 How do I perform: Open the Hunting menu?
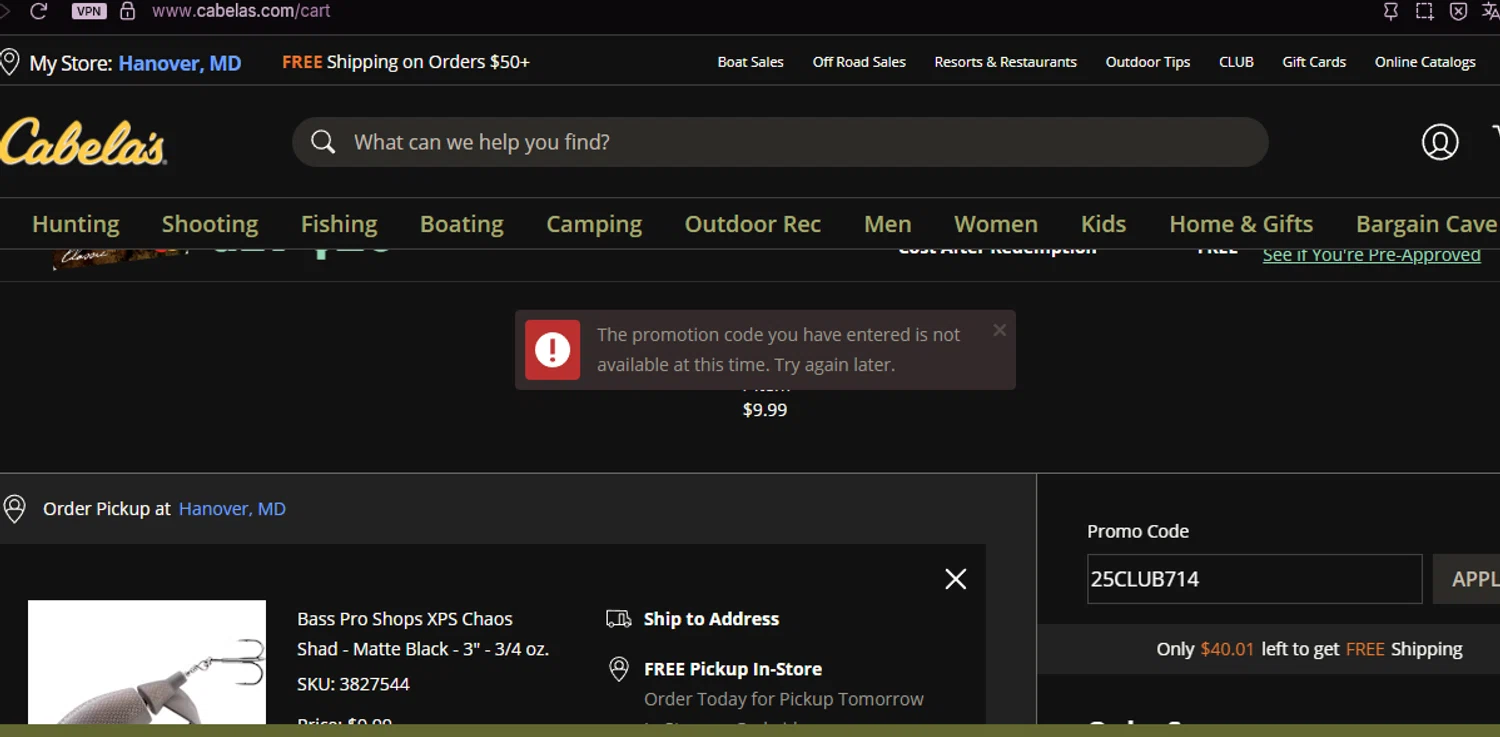coord(76,224)
